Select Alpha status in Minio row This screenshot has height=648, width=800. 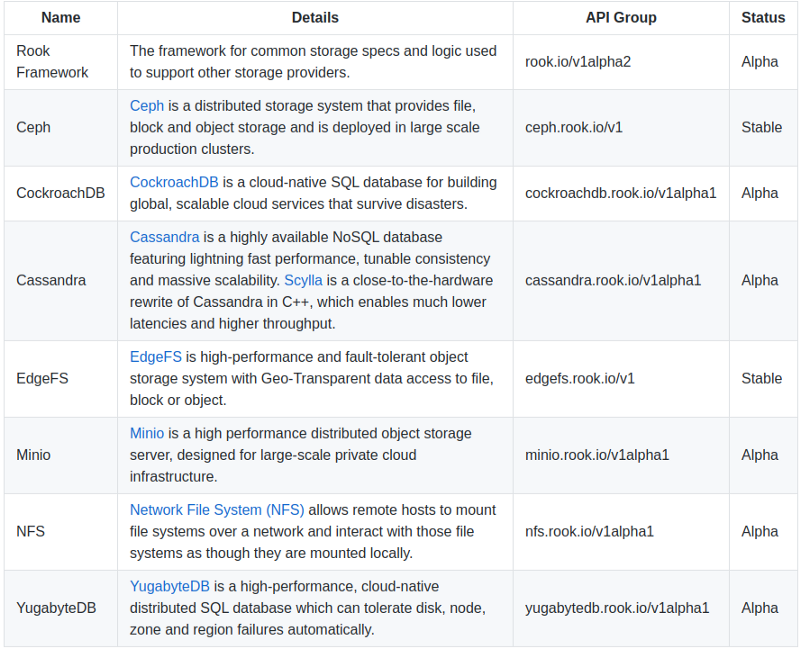pos(760,455)
